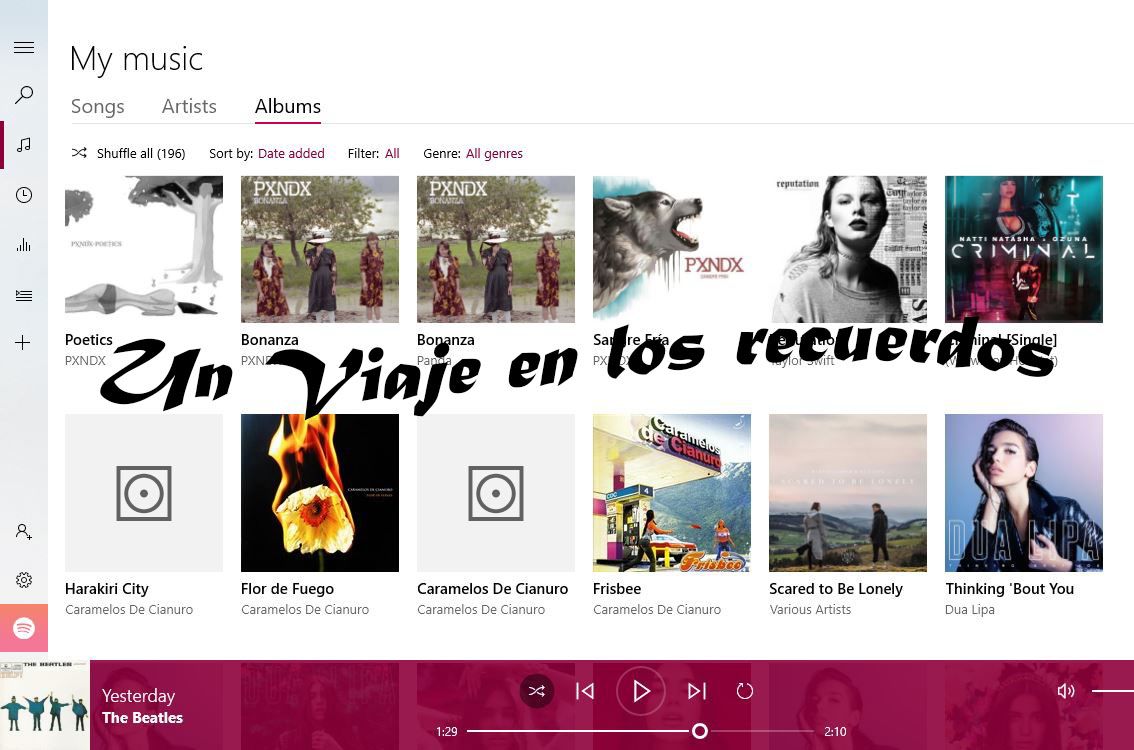This screenshot has width=1134, height=750.
Task: Click the Spotify icon in the sidebar
Action: pos(24,628)
